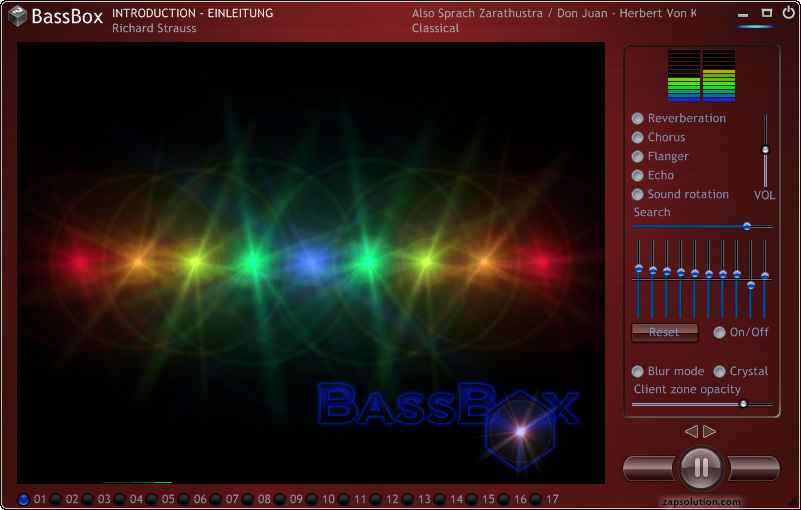Screen dimensions: 801x510
Task: Click the wide button right of pause
Action: (x=754, y=468)
